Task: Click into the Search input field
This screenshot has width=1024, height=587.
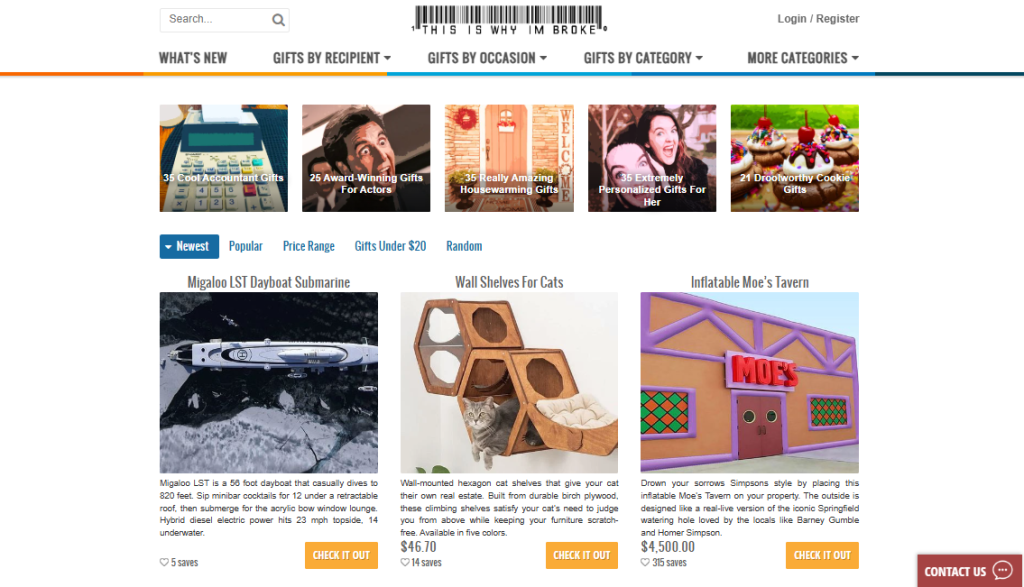Action: pos(216,20)
